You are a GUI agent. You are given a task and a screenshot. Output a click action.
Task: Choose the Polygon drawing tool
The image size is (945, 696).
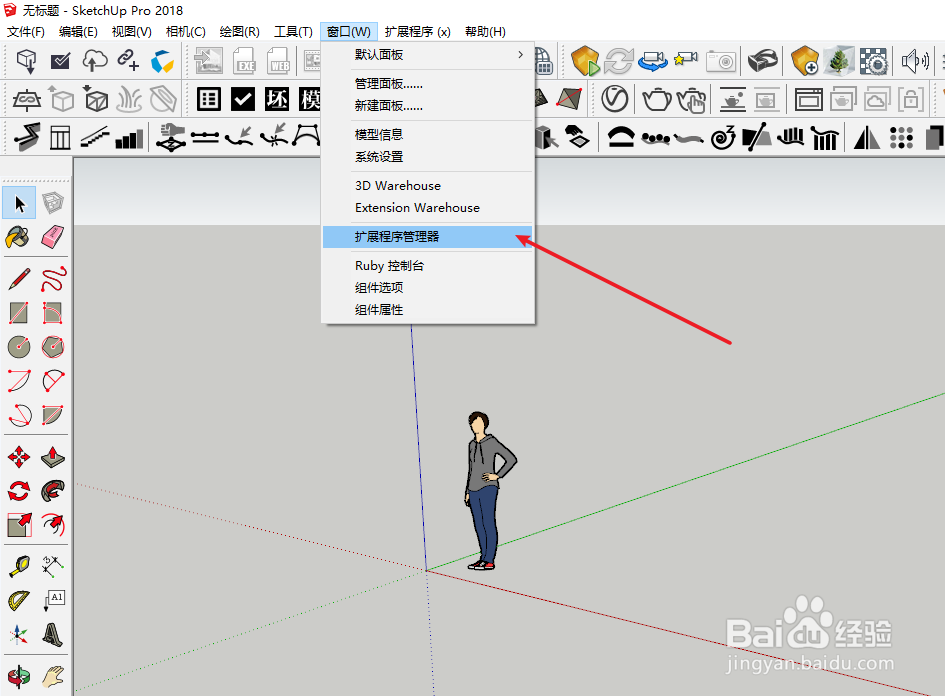(53, 347)
